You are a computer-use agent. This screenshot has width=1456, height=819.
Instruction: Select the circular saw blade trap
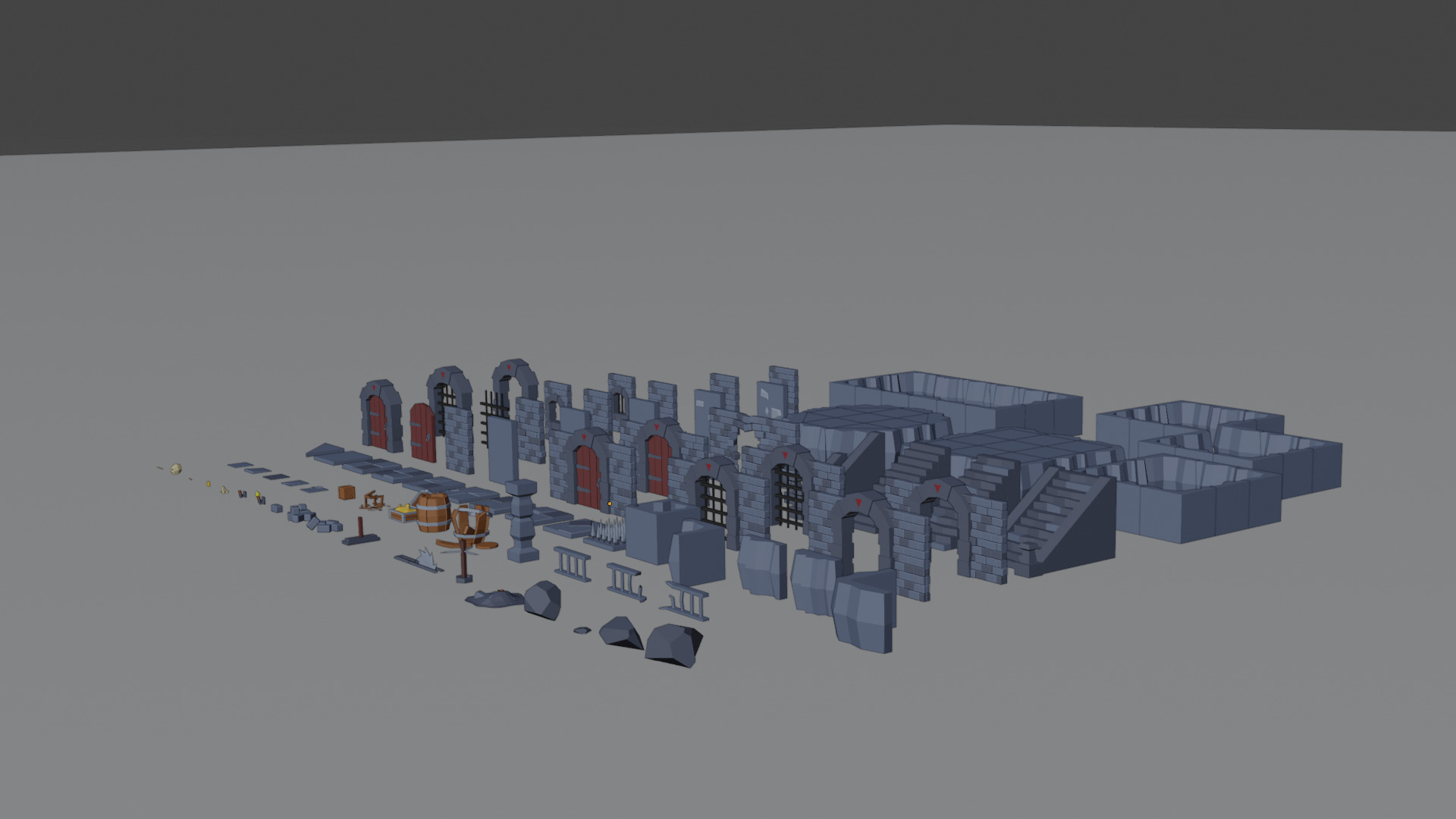click(421, 560)
